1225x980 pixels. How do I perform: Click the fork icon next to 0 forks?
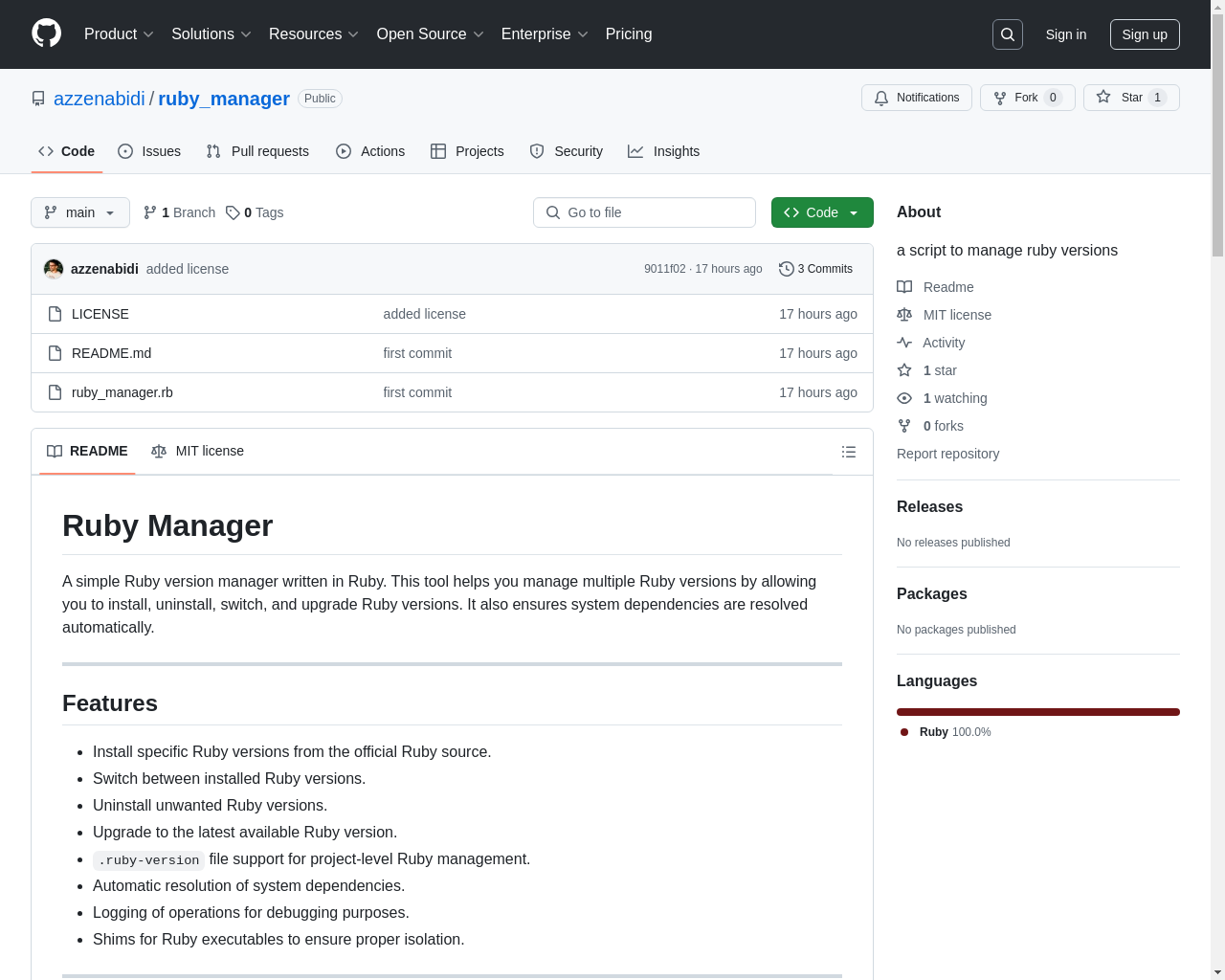(904, 426)
